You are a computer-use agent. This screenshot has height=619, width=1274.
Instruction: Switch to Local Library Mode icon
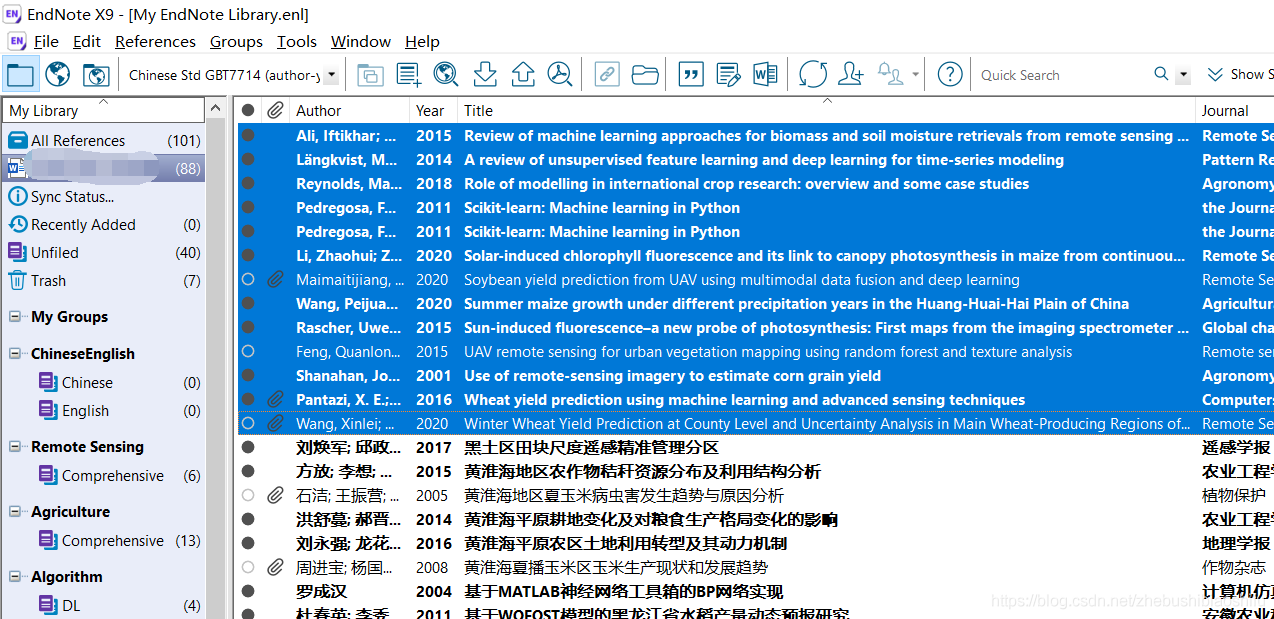point(20,75)
